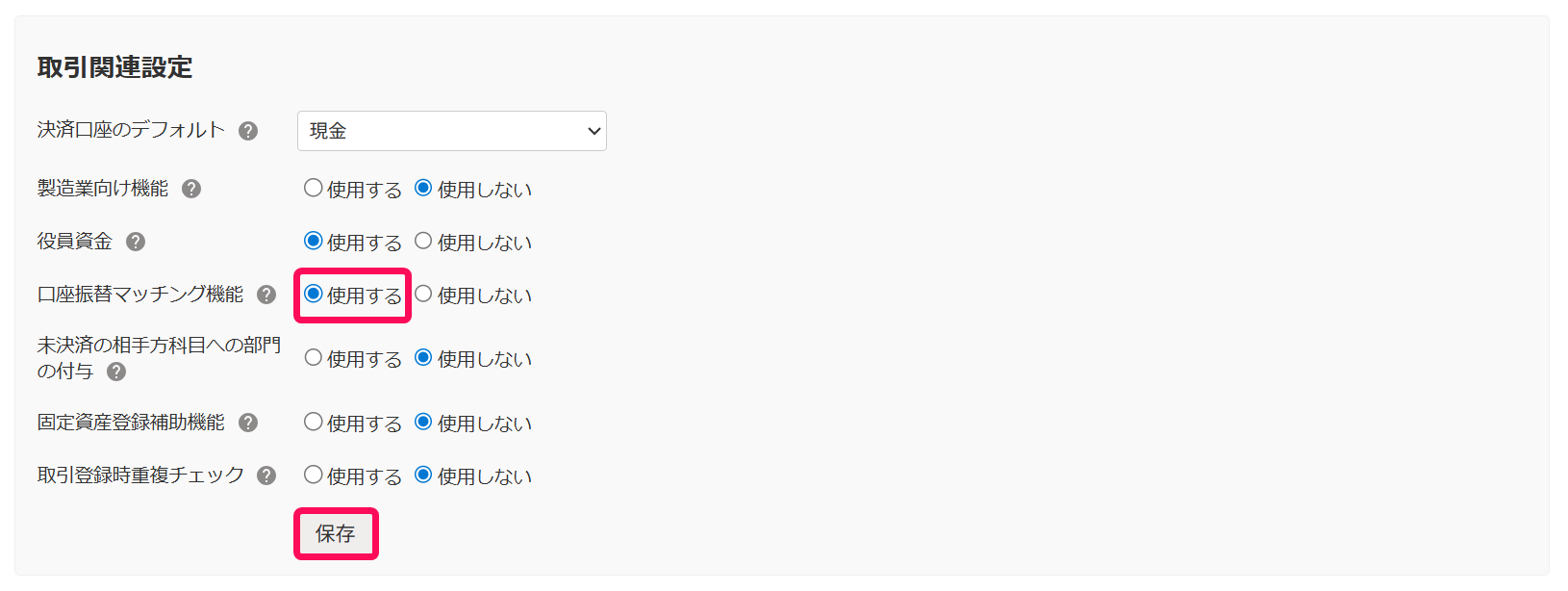This screenshot has width=1568, height=591.
Task: Open help for 未決済の相手方科目への部門の付与
Action: (116, 372)
